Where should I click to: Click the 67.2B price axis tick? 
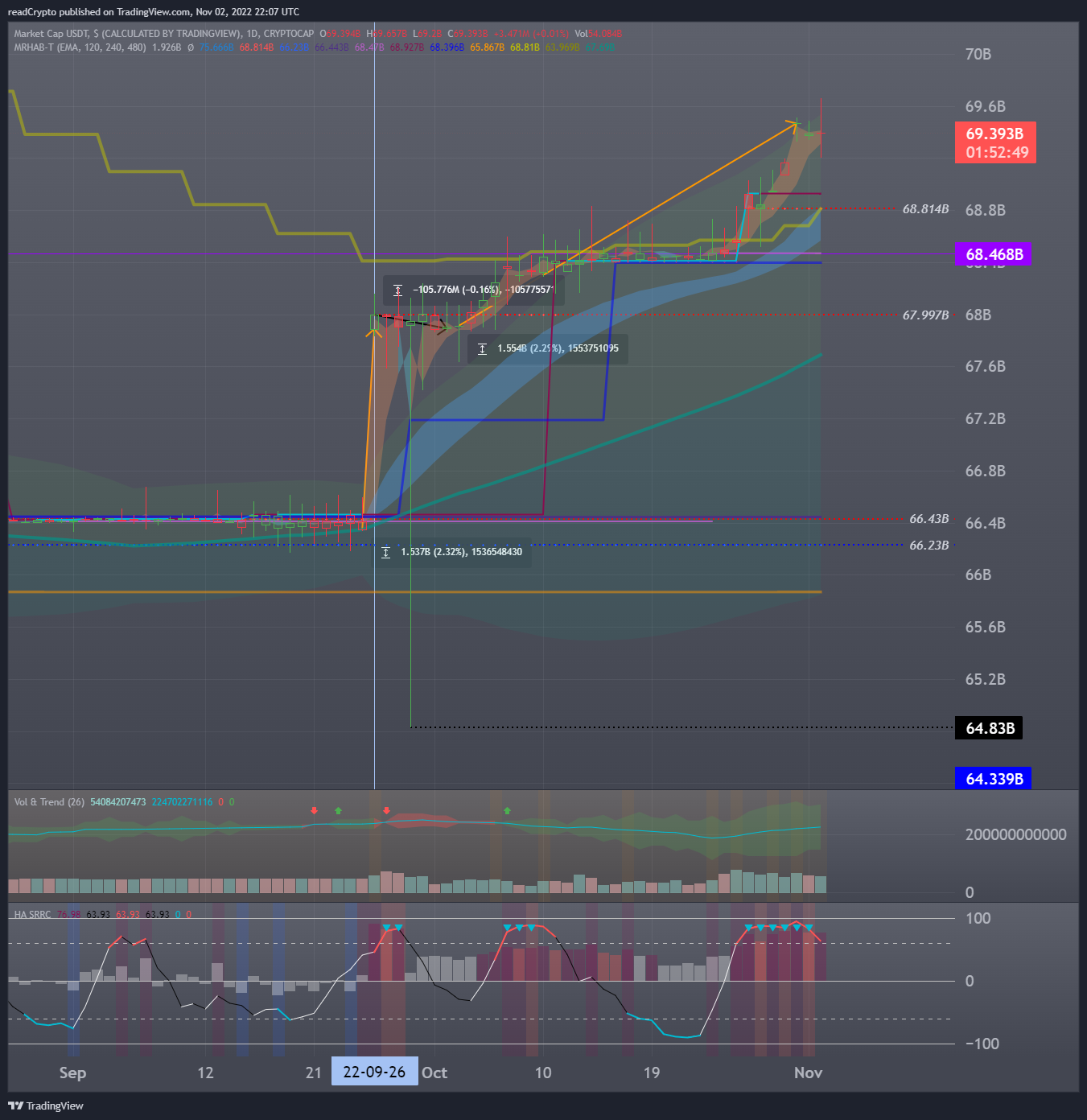pos(986,419)
